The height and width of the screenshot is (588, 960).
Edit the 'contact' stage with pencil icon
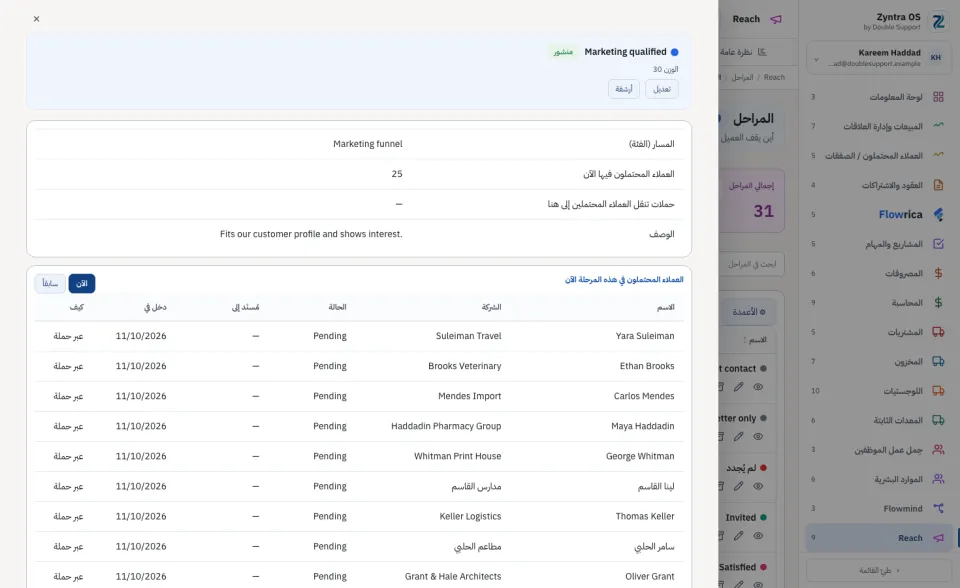[x=738, y=387]
